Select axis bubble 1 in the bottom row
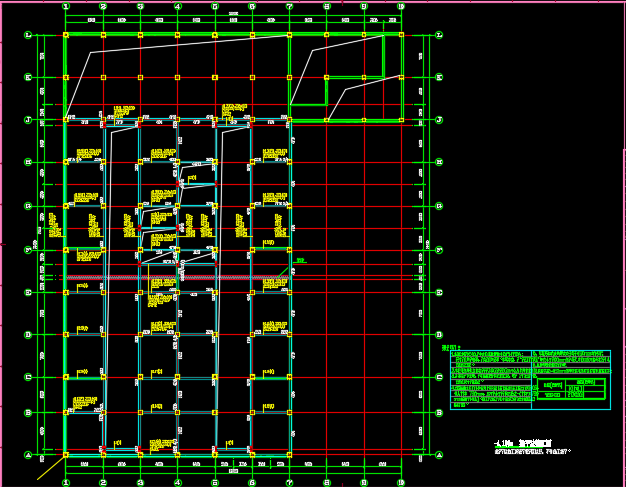 [x=66, y=482]
